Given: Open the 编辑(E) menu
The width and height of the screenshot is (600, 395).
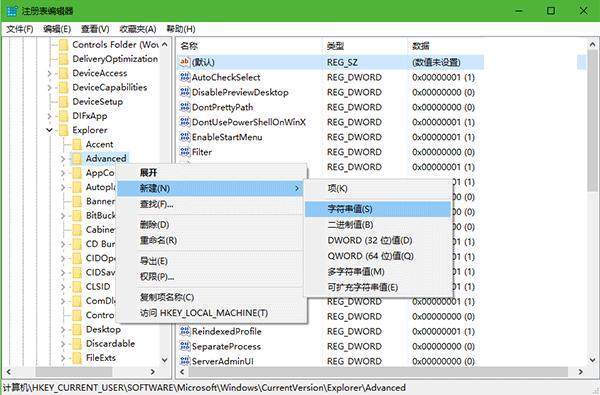Looking at the screenshot, I should (57, 29).
